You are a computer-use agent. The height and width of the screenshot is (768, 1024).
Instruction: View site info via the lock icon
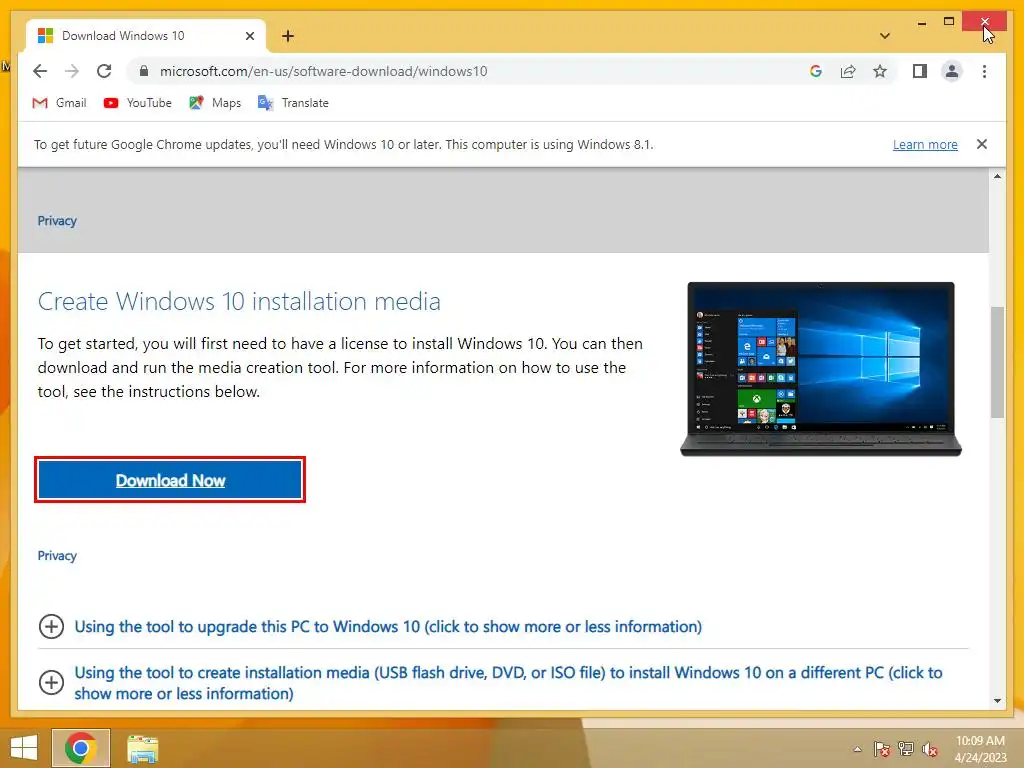[x=144, y=71]
